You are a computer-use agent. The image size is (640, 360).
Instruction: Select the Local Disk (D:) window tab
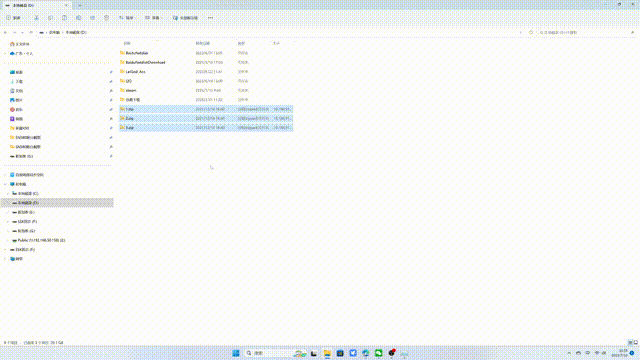36,5
